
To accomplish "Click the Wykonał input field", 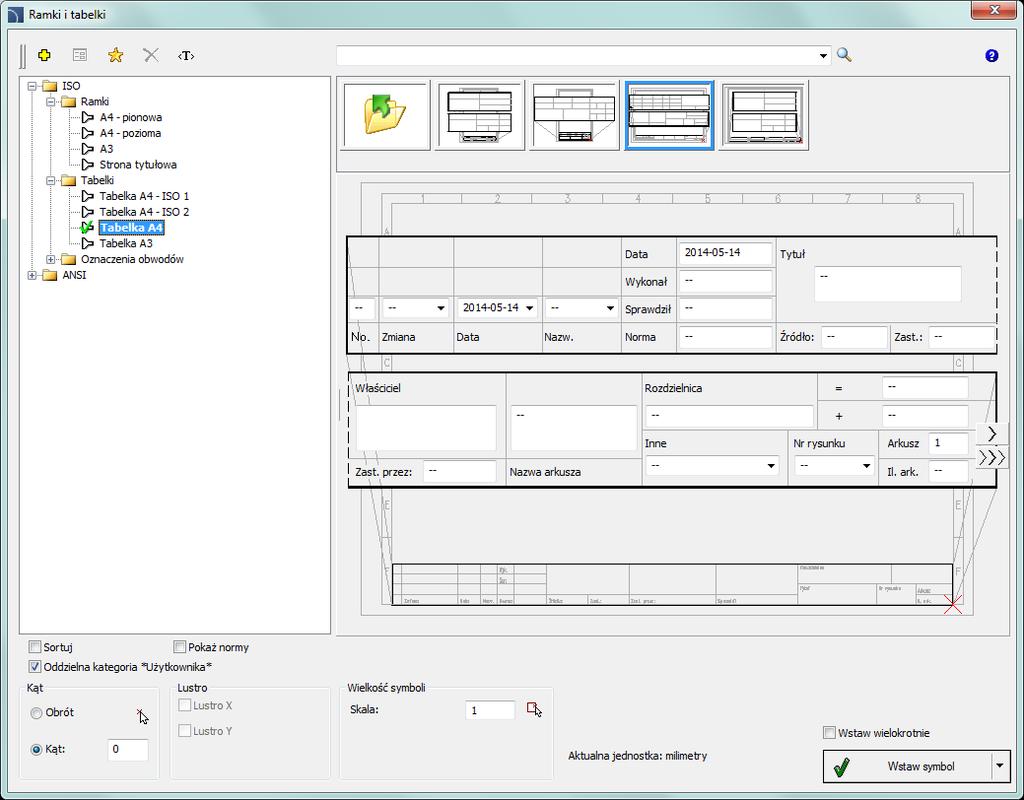I will [726, 281].
